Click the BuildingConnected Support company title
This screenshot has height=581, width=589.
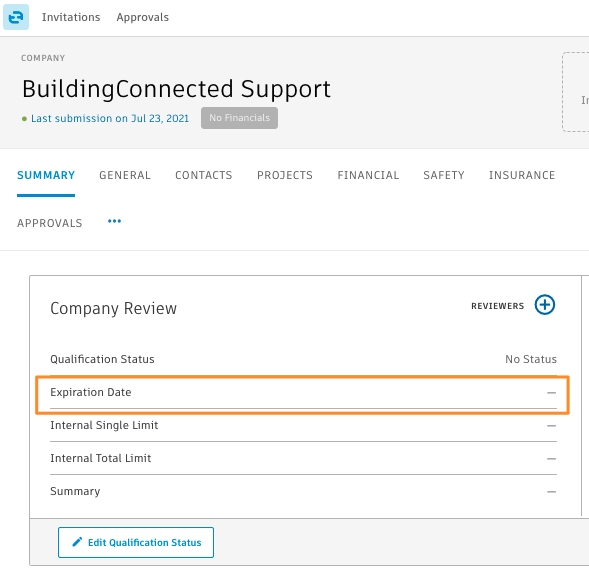click(x=176, y=89)
